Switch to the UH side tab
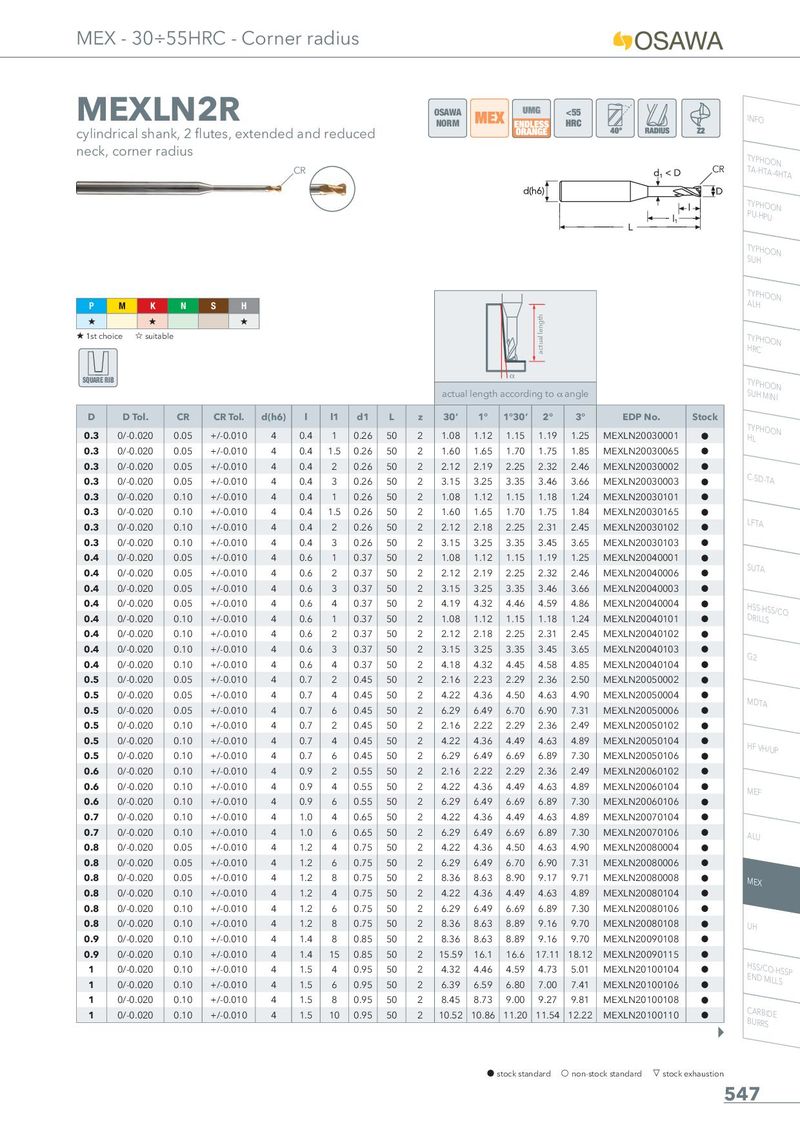The width and height of the screenshot is (800, 1132). coord(770,928)
